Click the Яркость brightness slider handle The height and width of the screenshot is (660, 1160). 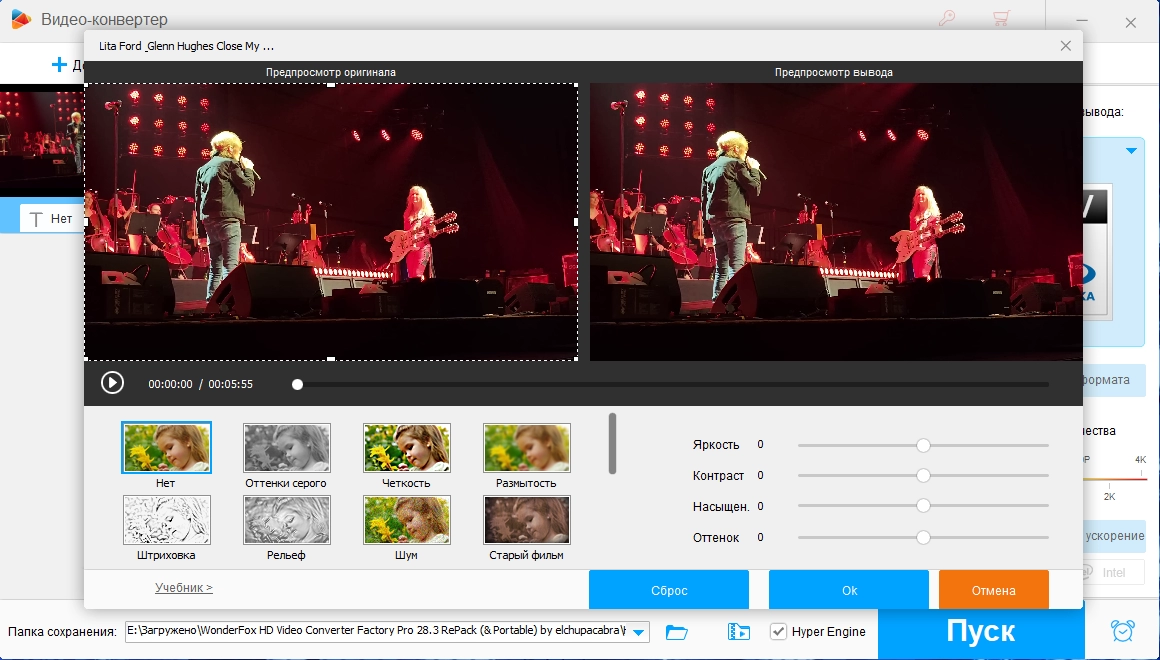point(923,445)
